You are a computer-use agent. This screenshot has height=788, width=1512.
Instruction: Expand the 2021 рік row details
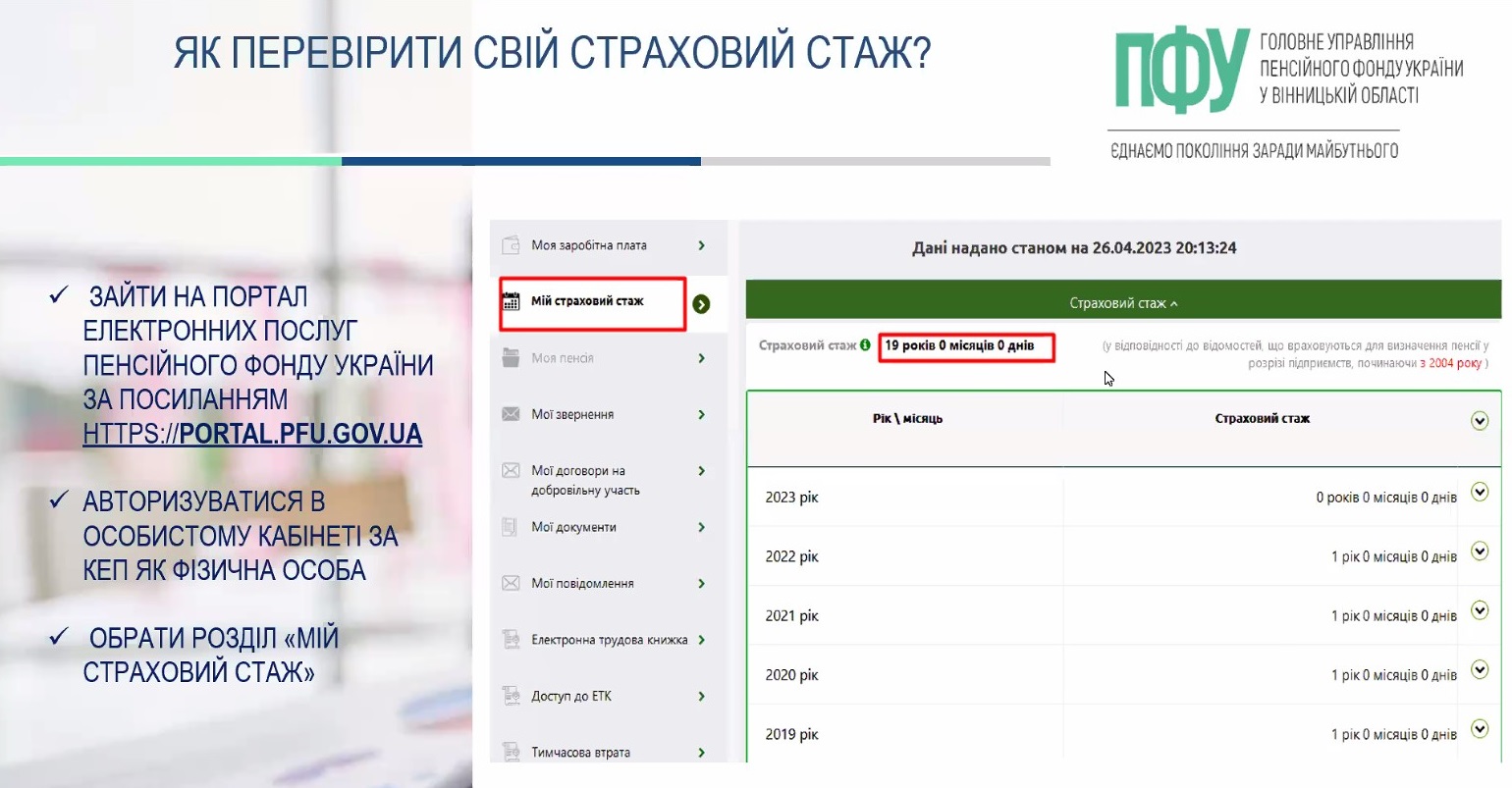pyautogui.click(x=1480, y=610)
